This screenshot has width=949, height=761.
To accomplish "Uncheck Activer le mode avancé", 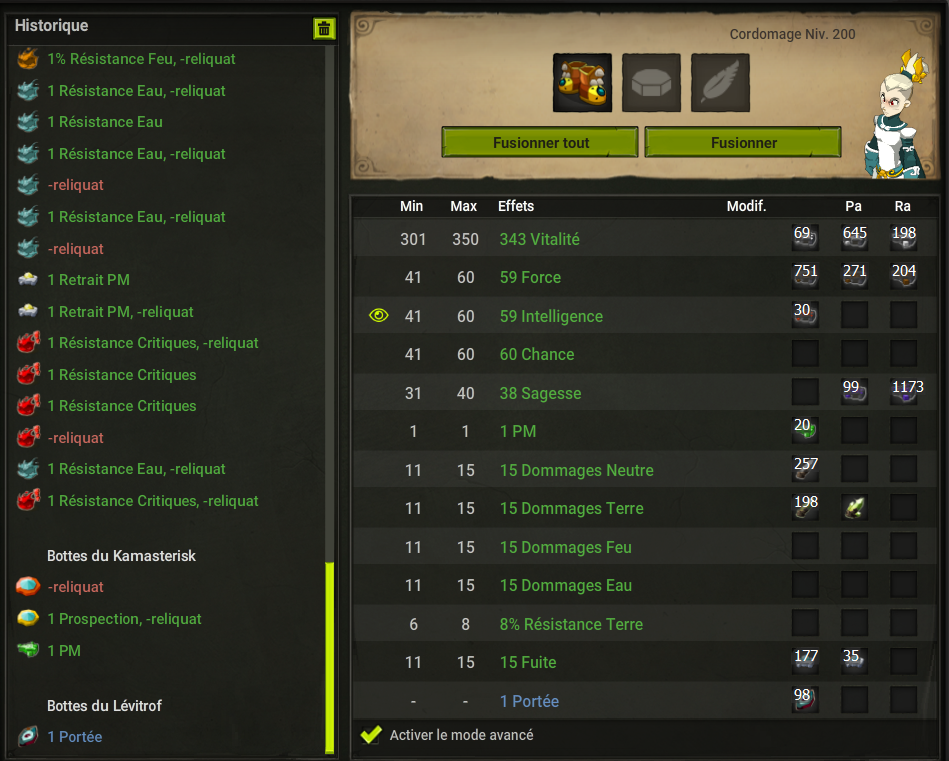I will coord(370,735).
